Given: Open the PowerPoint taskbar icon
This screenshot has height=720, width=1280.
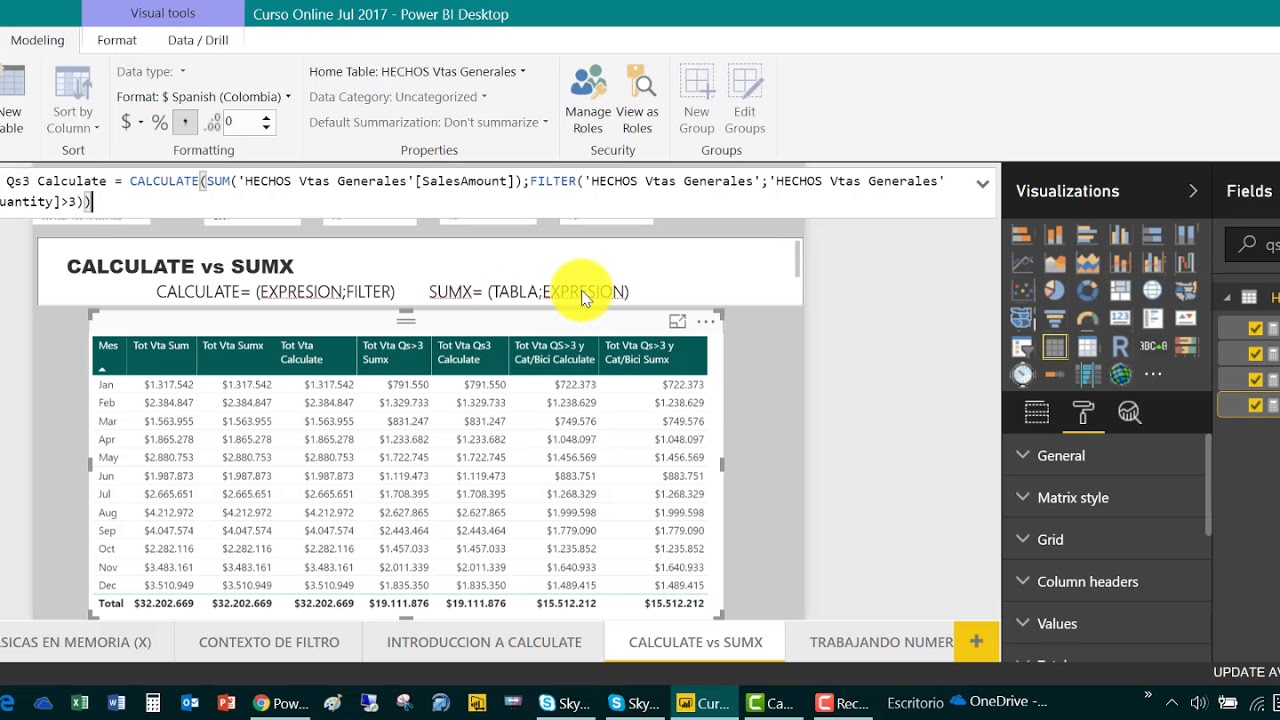Looking at the screenshot, I should pos(226,703).
